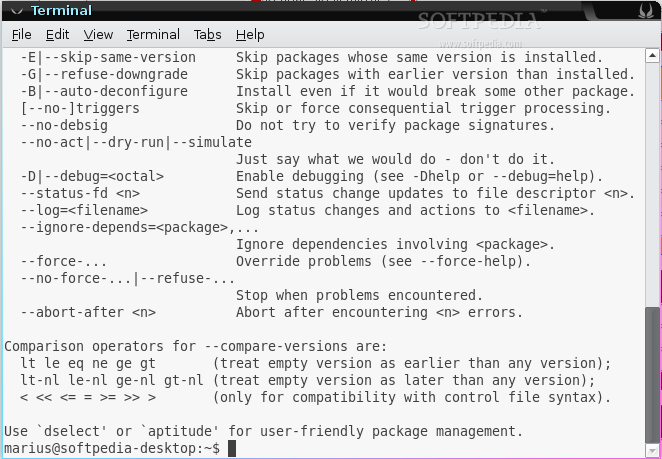
Task: Open the Edit menu
Action: (x=57, y=35)
